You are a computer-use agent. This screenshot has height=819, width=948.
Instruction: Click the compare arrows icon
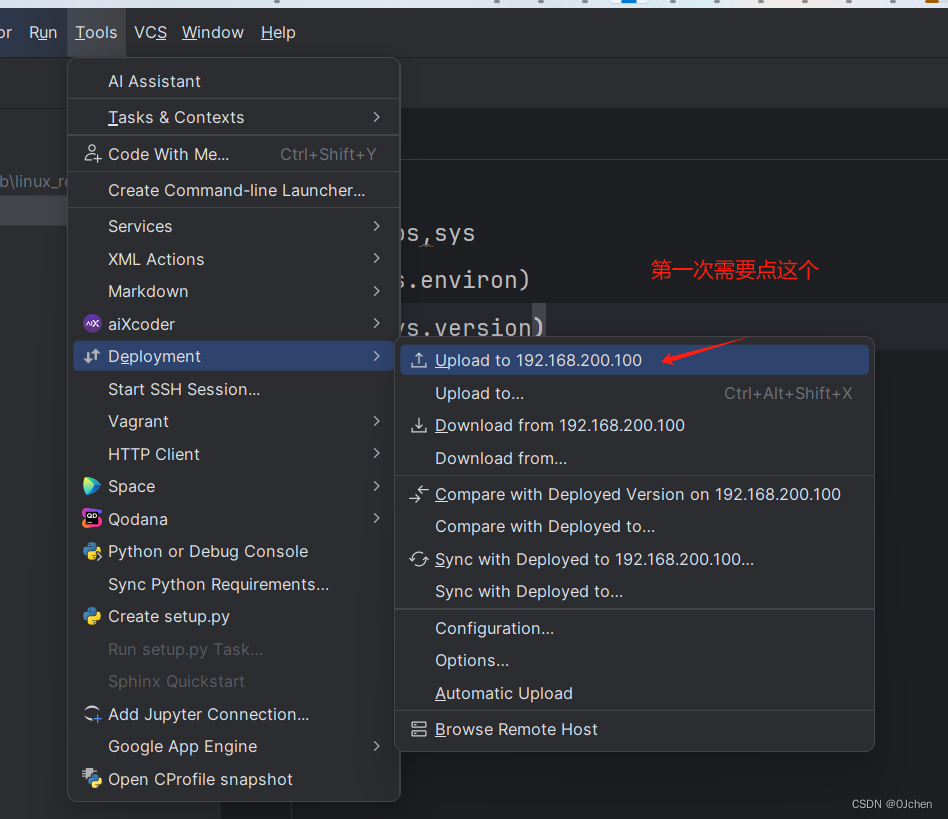[418, 494]
